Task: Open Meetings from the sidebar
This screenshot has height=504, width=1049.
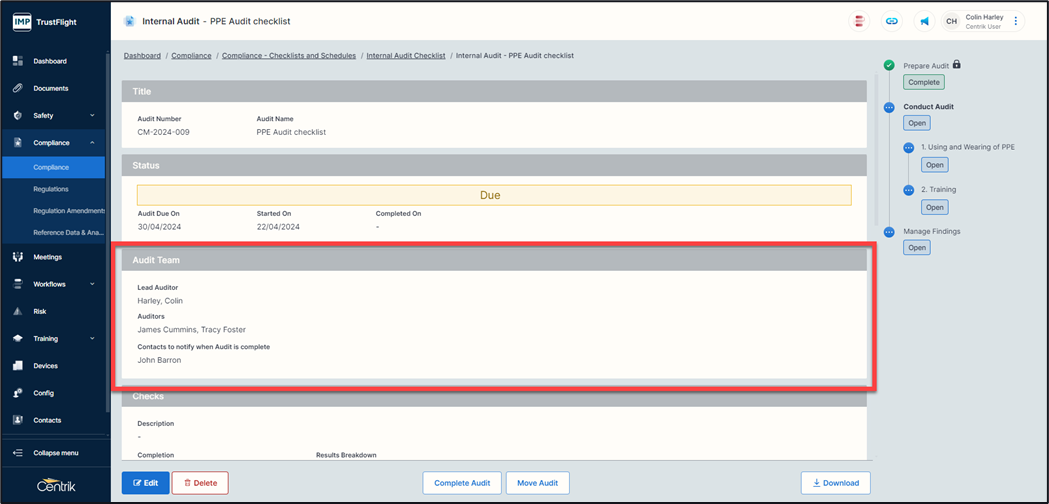Action: tap(47, 257)
